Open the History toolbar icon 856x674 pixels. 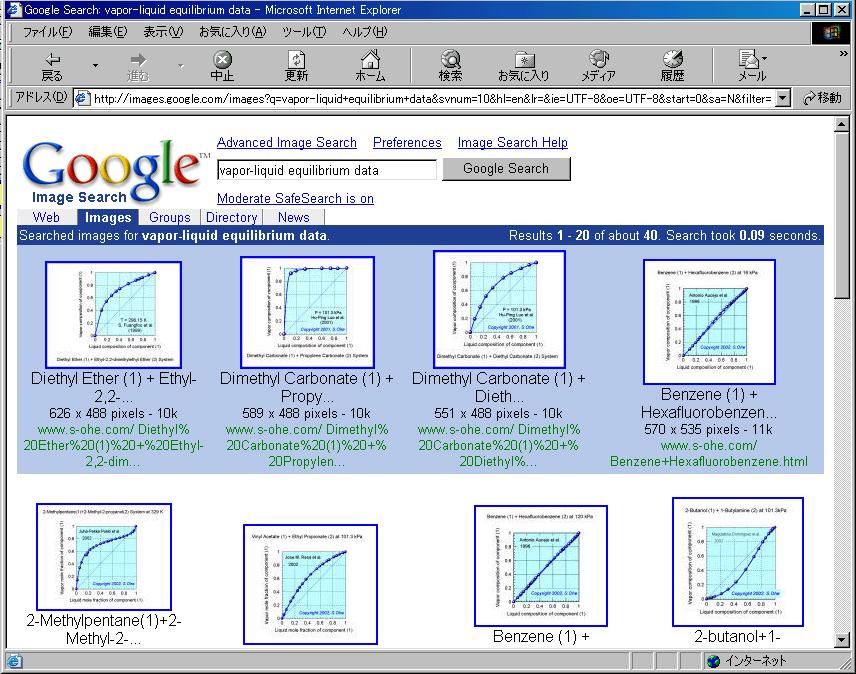click(672, 61)
